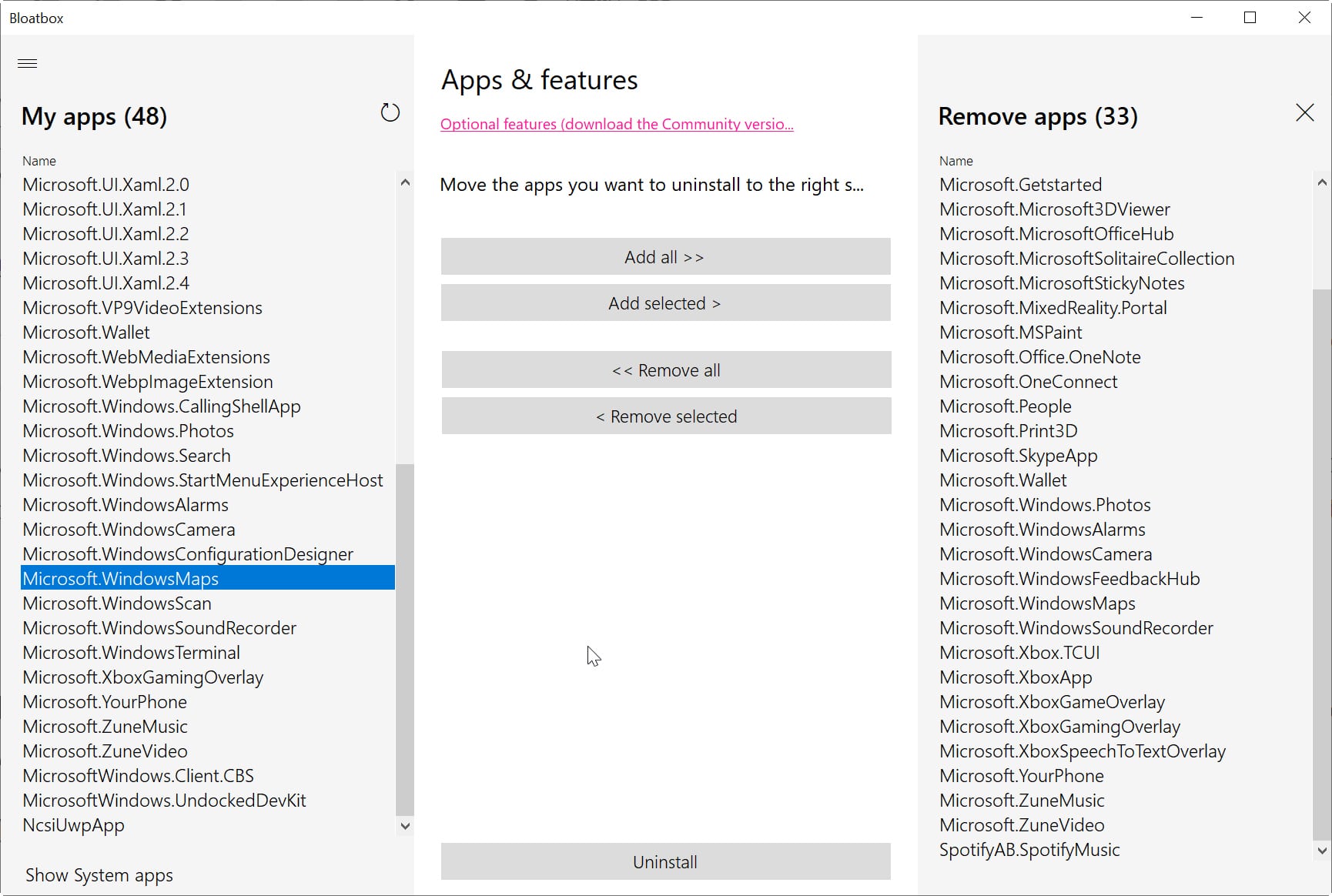This screenshot has height=896, width=1332.
Task: Select Microsoft.WindowsConfigurationDesigner entry
Action: point(208,554)
